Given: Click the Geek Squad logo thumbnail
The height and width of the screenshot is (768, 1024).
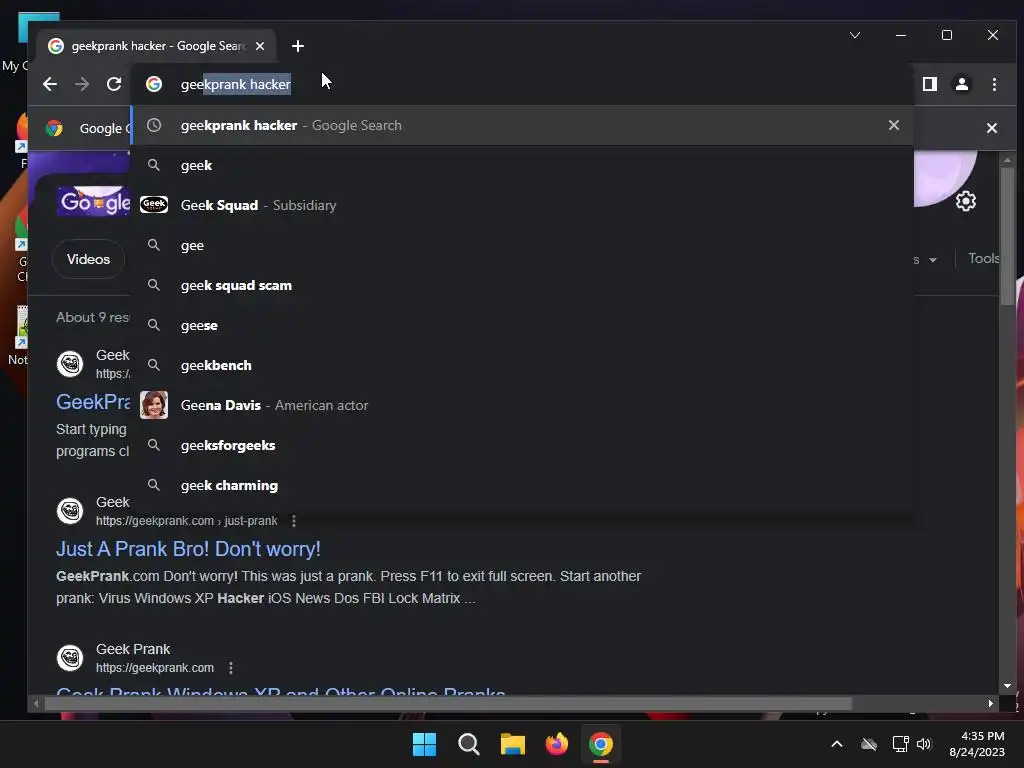Looking at the screenshot, I should (x=154, y=204).
